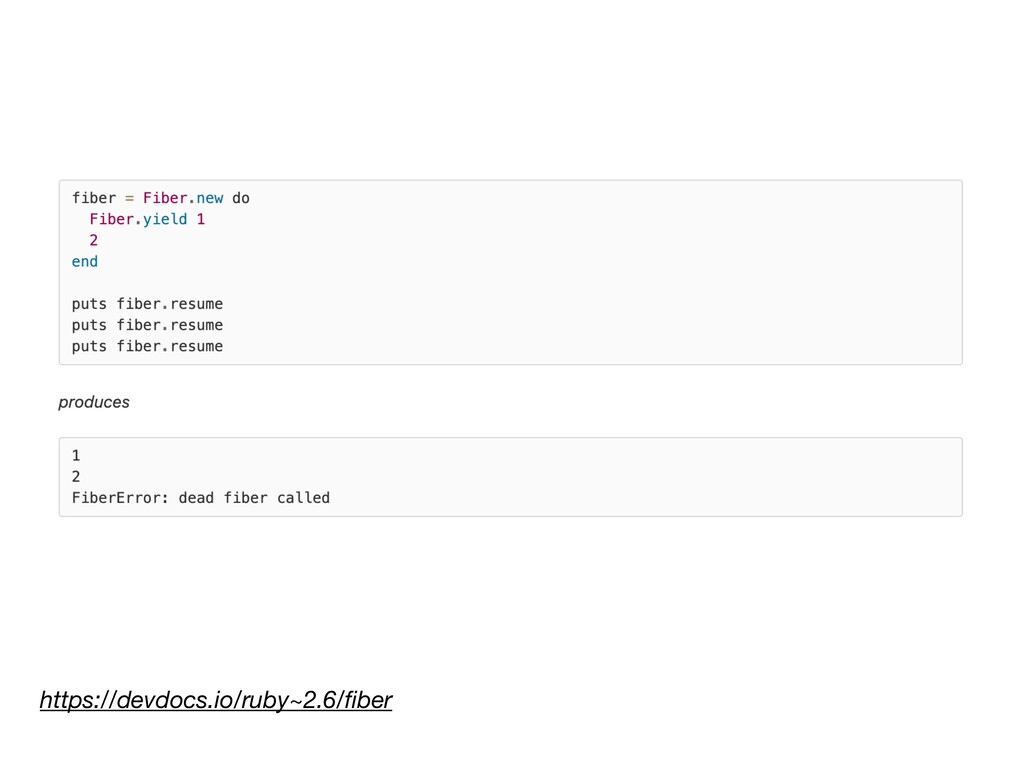Click empty area of the output block
Image resolution: width=1024 pixels, height=768 pixels.
tap(588, 477)
